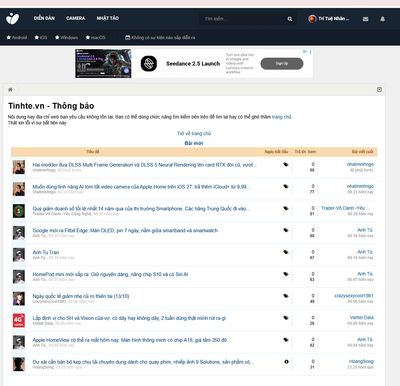400x386 pixels.
Task: Click avatar beside the 9 Solutions thread
Action: point(19,364)
